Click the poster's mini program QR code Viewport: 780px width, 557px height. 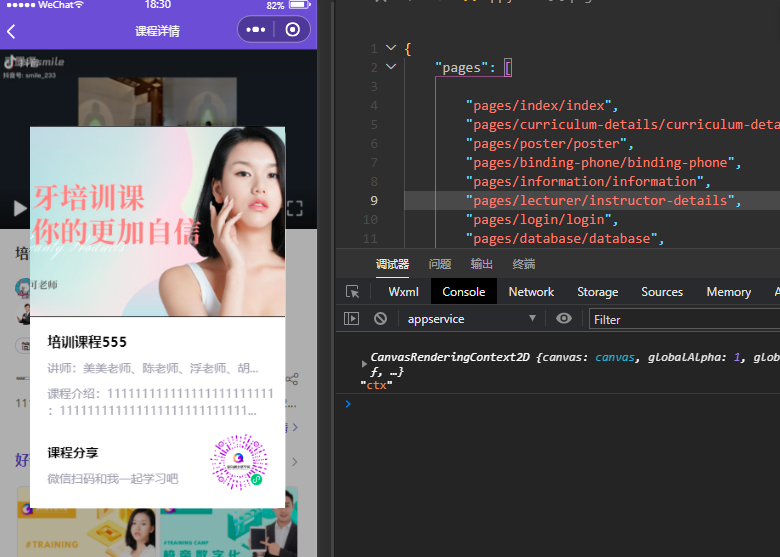coord(239,462)
